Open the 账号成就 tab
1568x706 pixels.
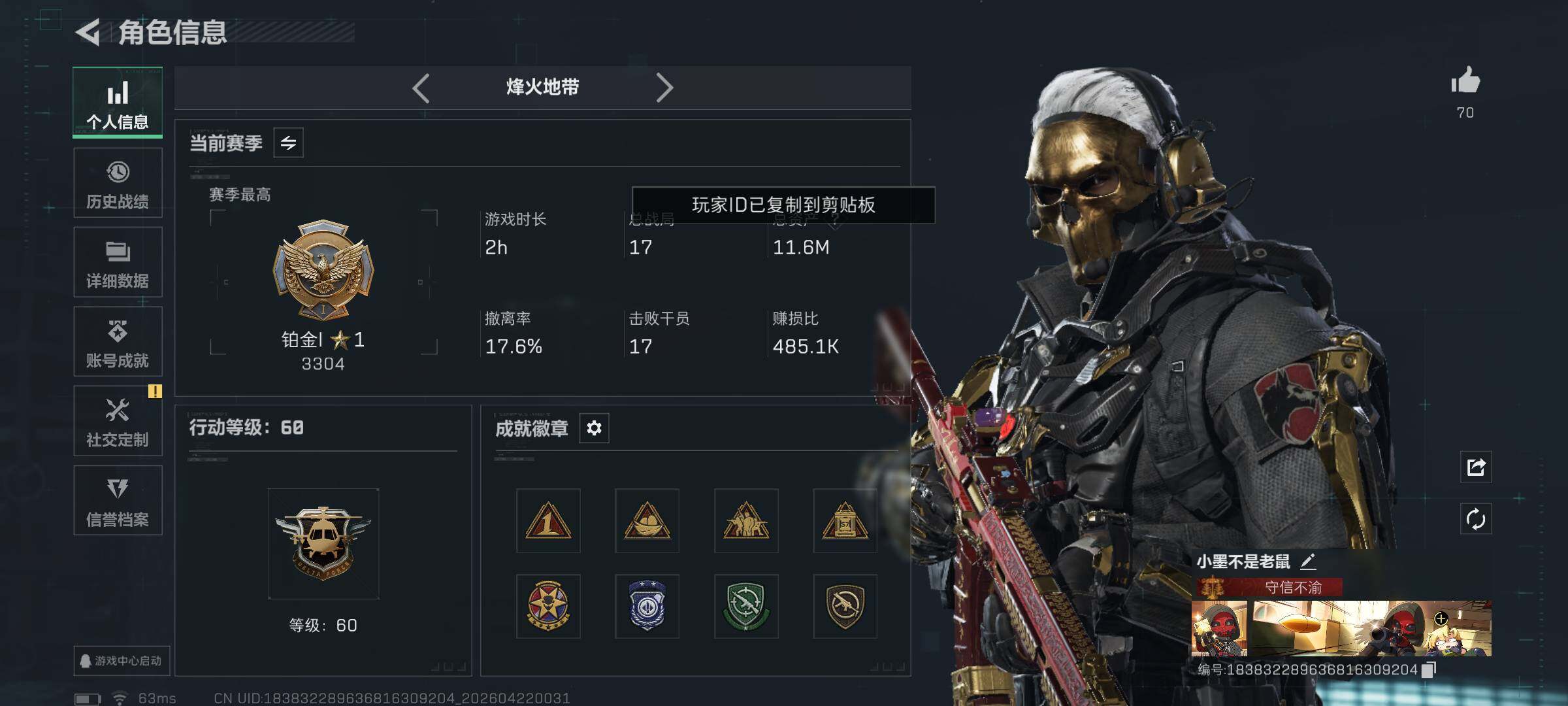118,342
